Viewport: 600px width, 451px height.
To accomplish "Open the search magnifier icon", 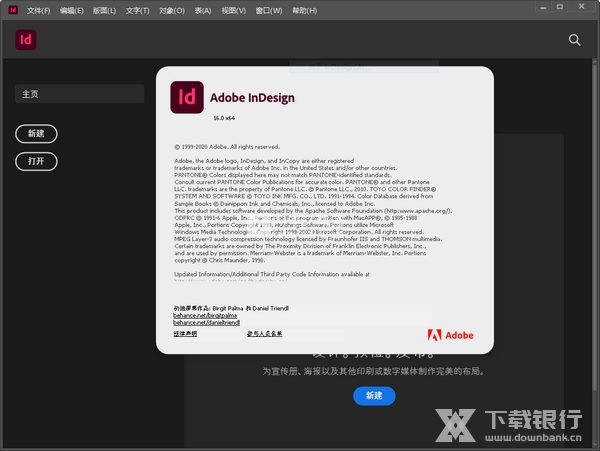I will point(574,40).
